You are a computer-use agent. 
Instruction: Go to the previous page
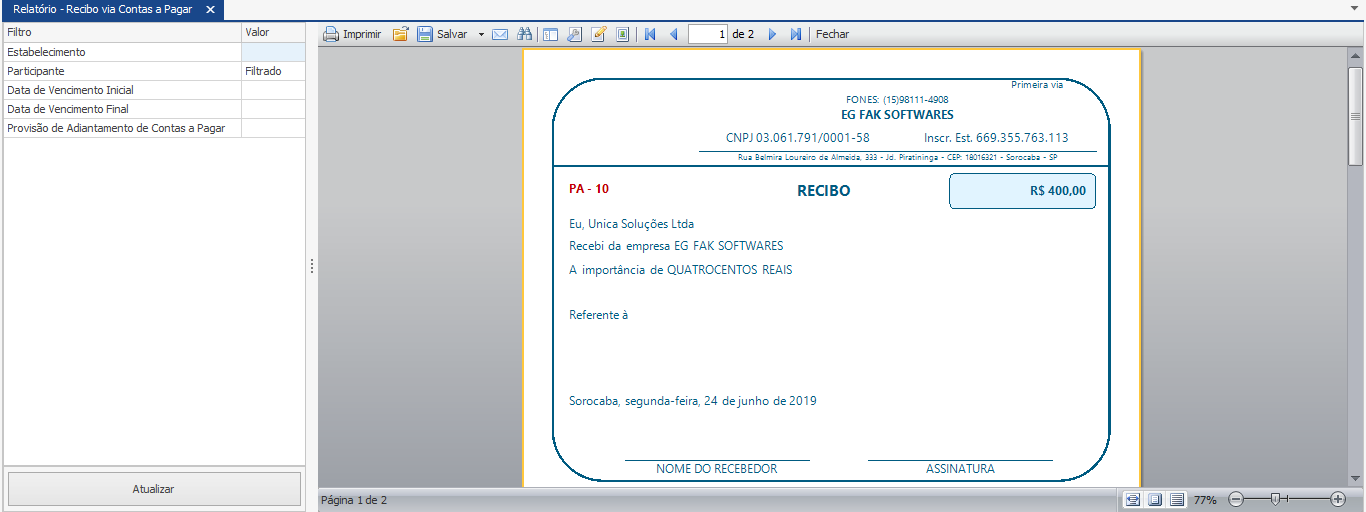(x=673, y=34)
